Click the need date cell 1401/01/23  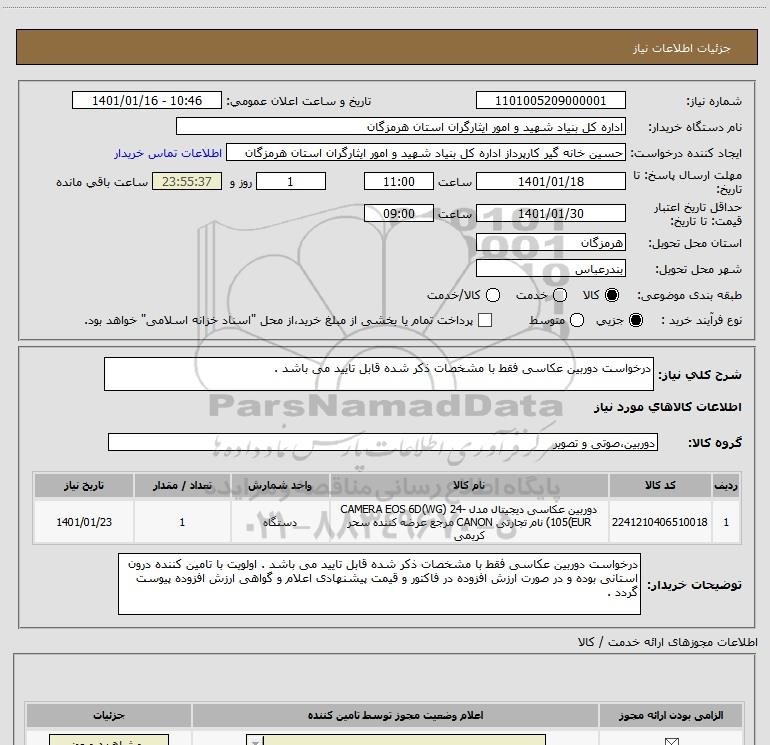click(x=83, y=522)
